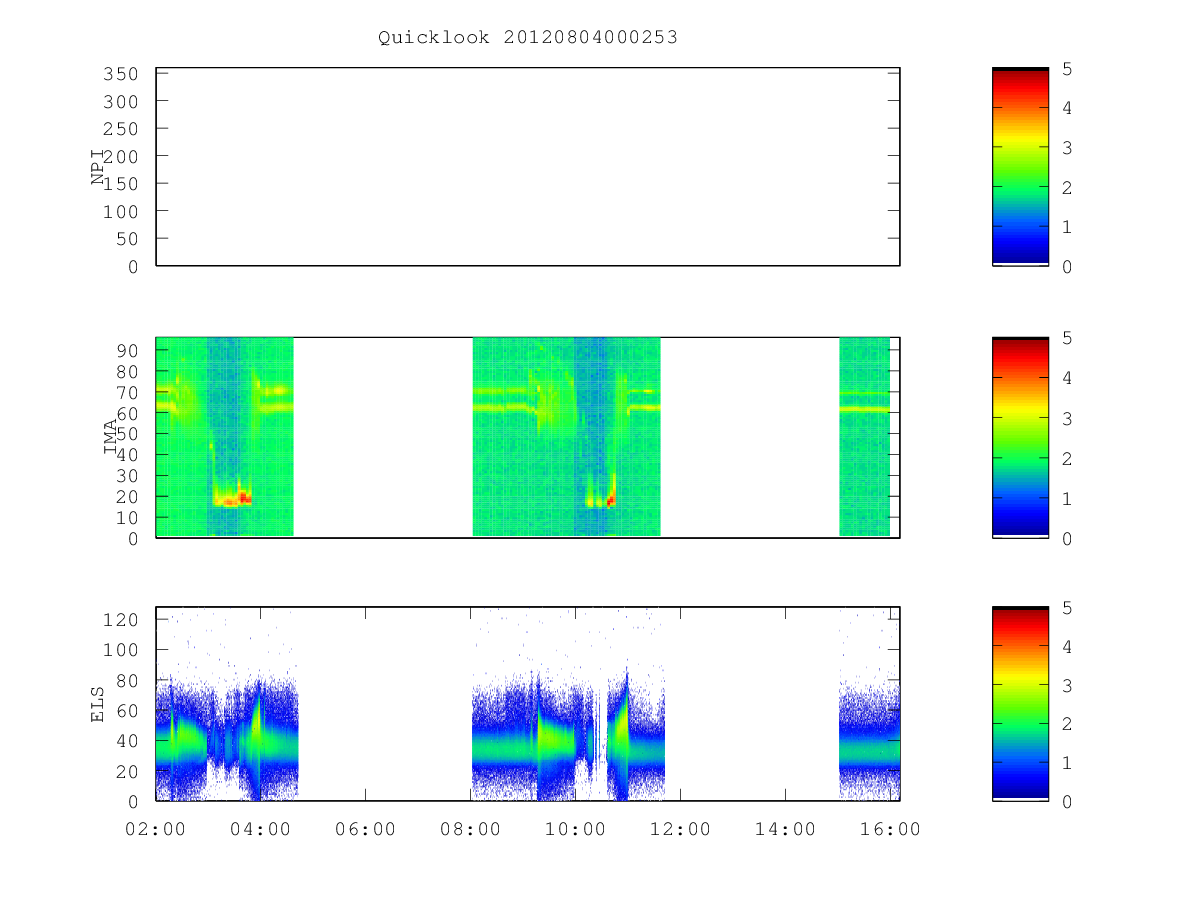This screenshot has height=900, width=1200.
Task: Click the 1 label on ELS colorbar
Action: pos(1067,763)
